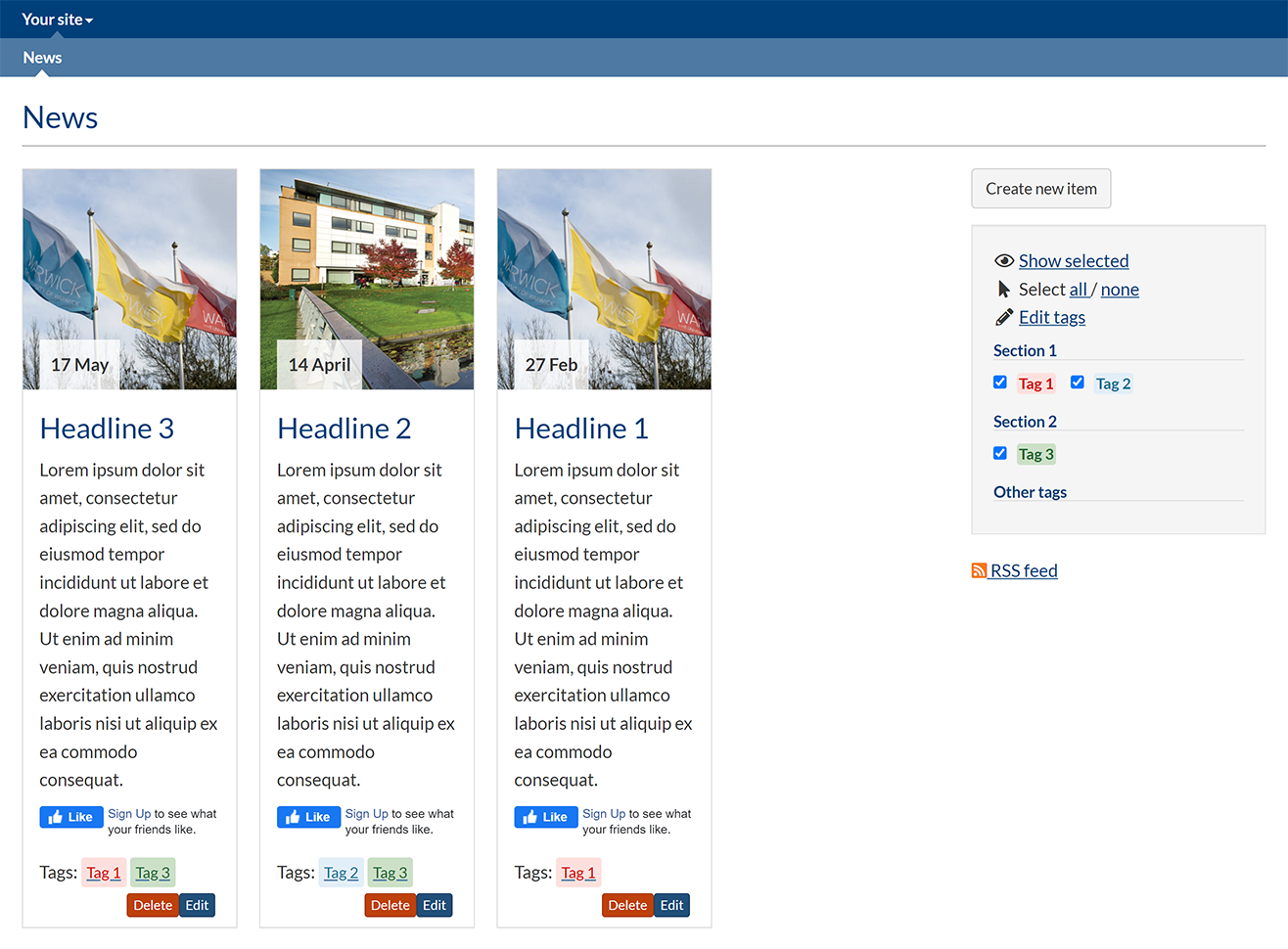The height and width of the screenshot is (949, 1288).
Task: Click the Sign Up link under Headline 1
Action: [x=604, y=814]
